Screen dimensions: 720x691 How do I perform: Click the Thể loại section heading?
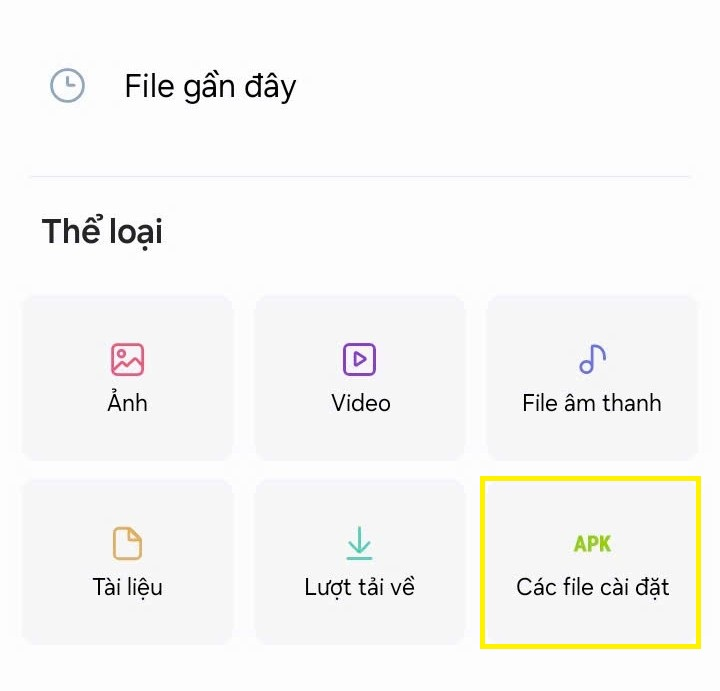tap(102, 232)
